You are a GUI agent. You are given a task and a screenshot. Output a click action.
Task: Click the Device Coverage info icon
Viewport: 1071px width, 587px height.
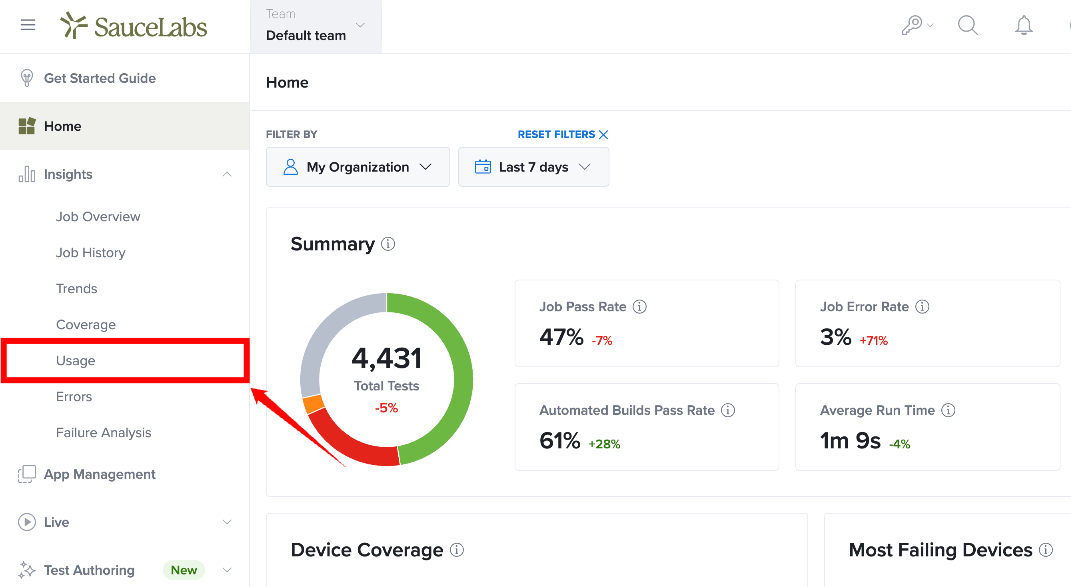tap(457, 549)
